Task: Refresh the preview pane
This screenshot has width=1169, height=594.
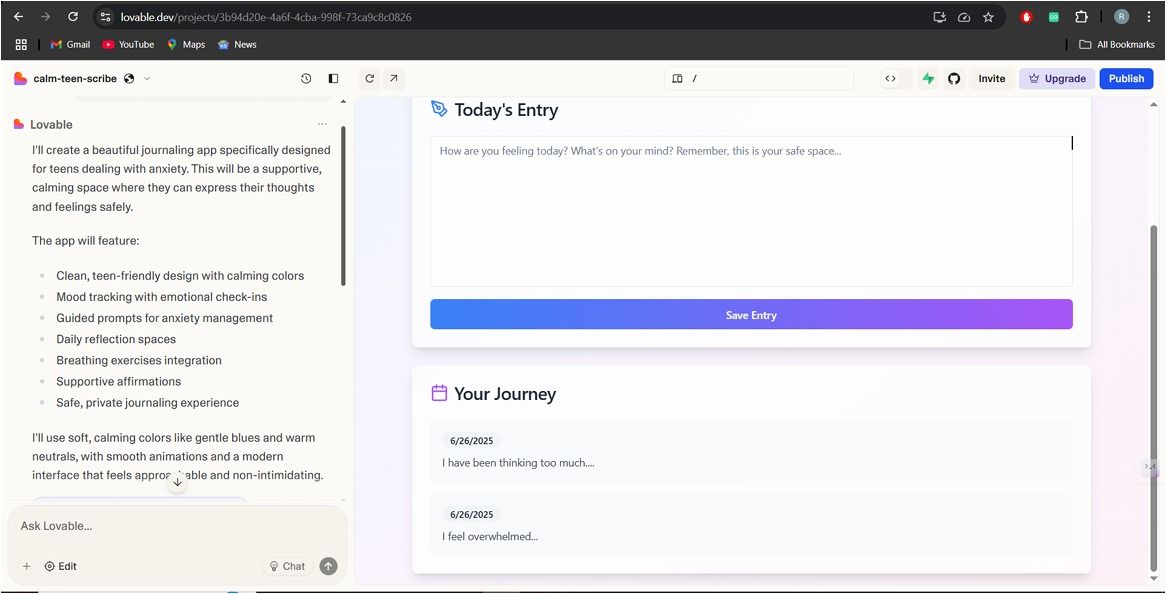Action: coord(370,78)
